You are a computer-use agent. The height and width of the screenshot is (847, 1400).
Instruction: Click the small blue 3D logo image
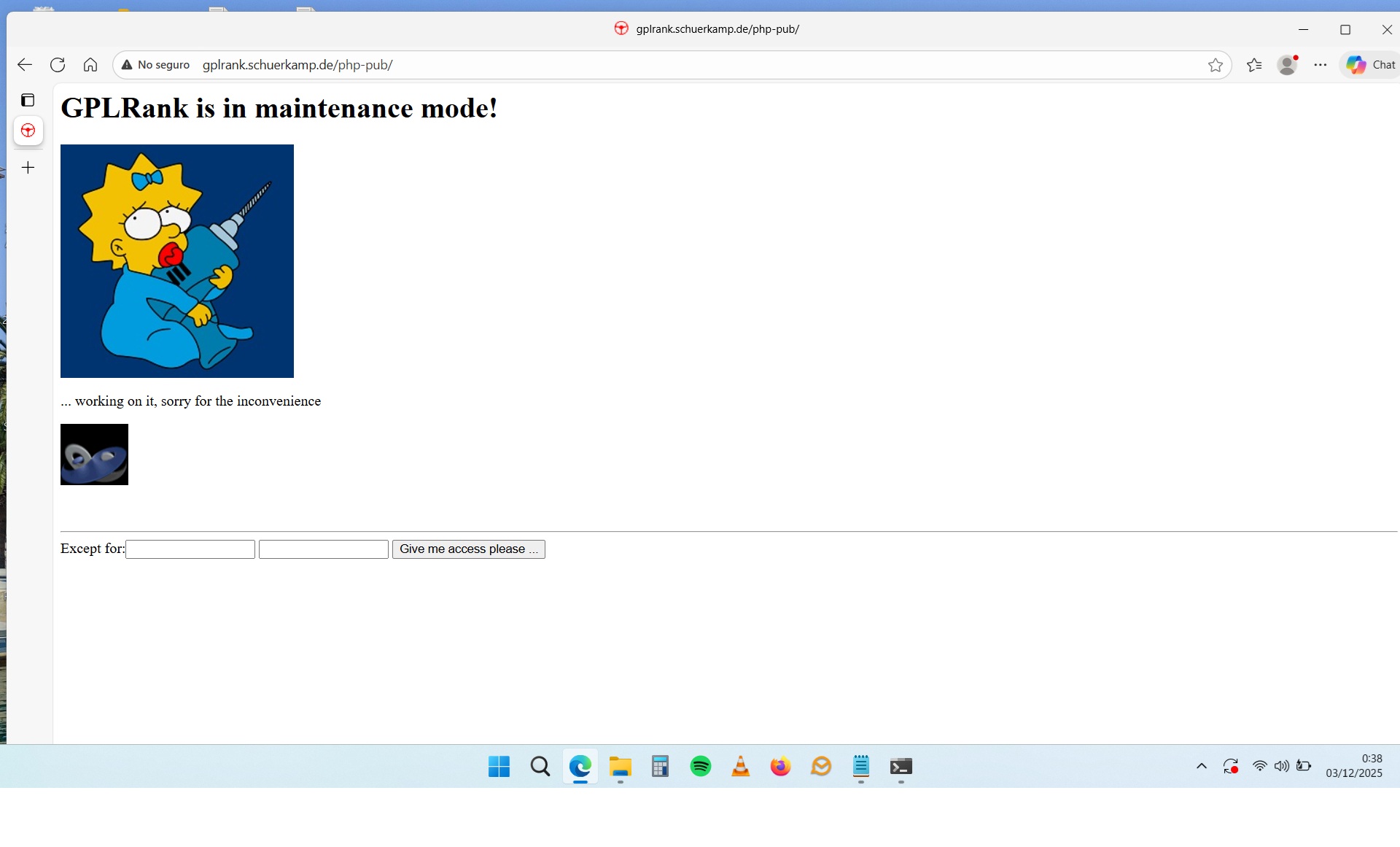94,455
